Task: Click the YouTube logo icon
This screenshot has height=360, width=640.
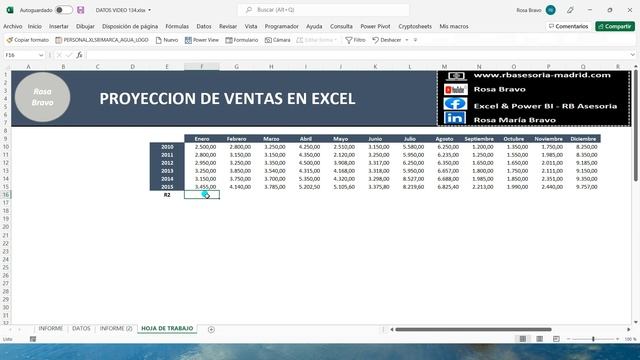Action: 455,89
